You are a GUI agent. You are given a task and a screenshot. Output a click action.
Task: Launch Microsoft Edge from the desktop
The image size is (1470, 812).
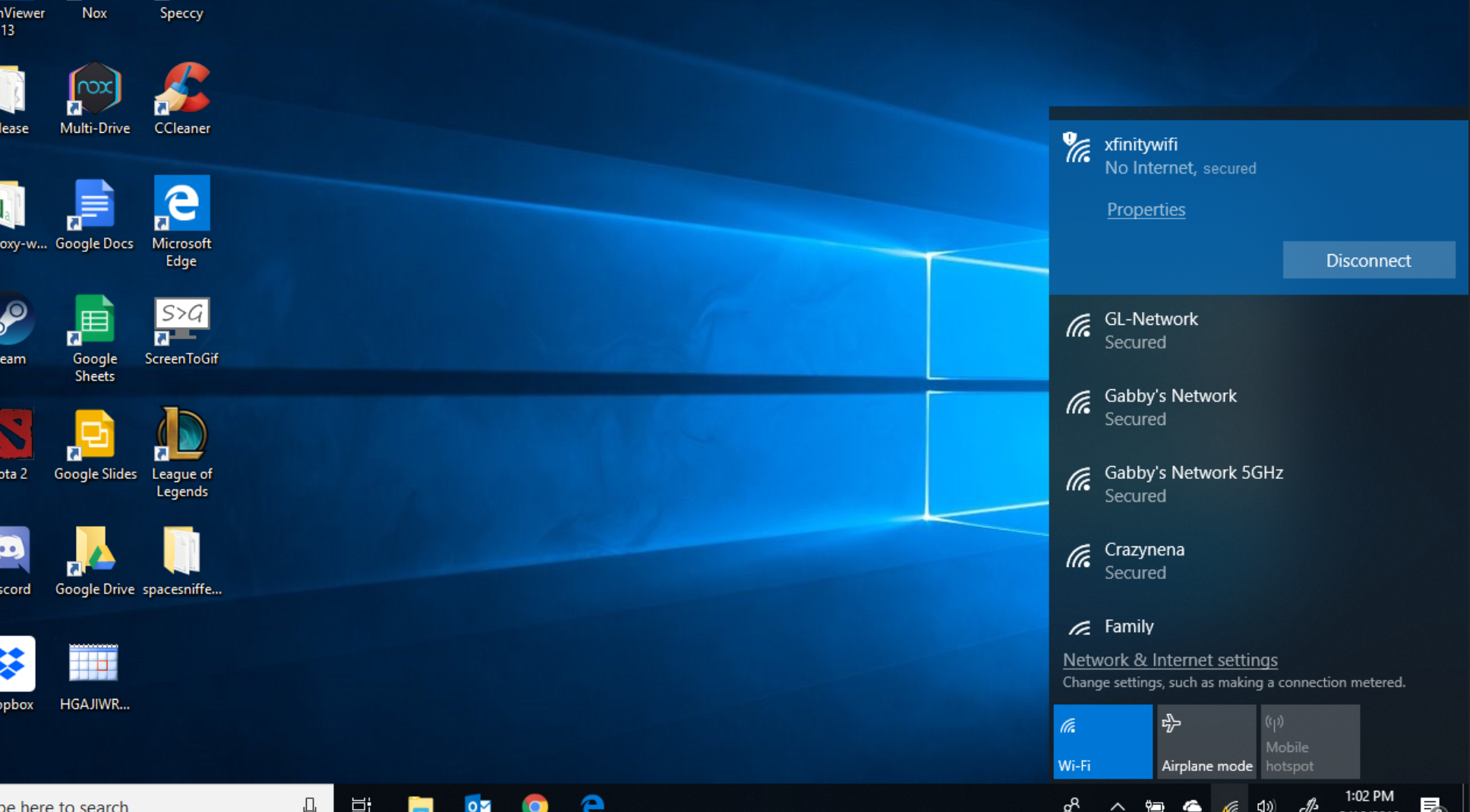(x=181, y=222)
